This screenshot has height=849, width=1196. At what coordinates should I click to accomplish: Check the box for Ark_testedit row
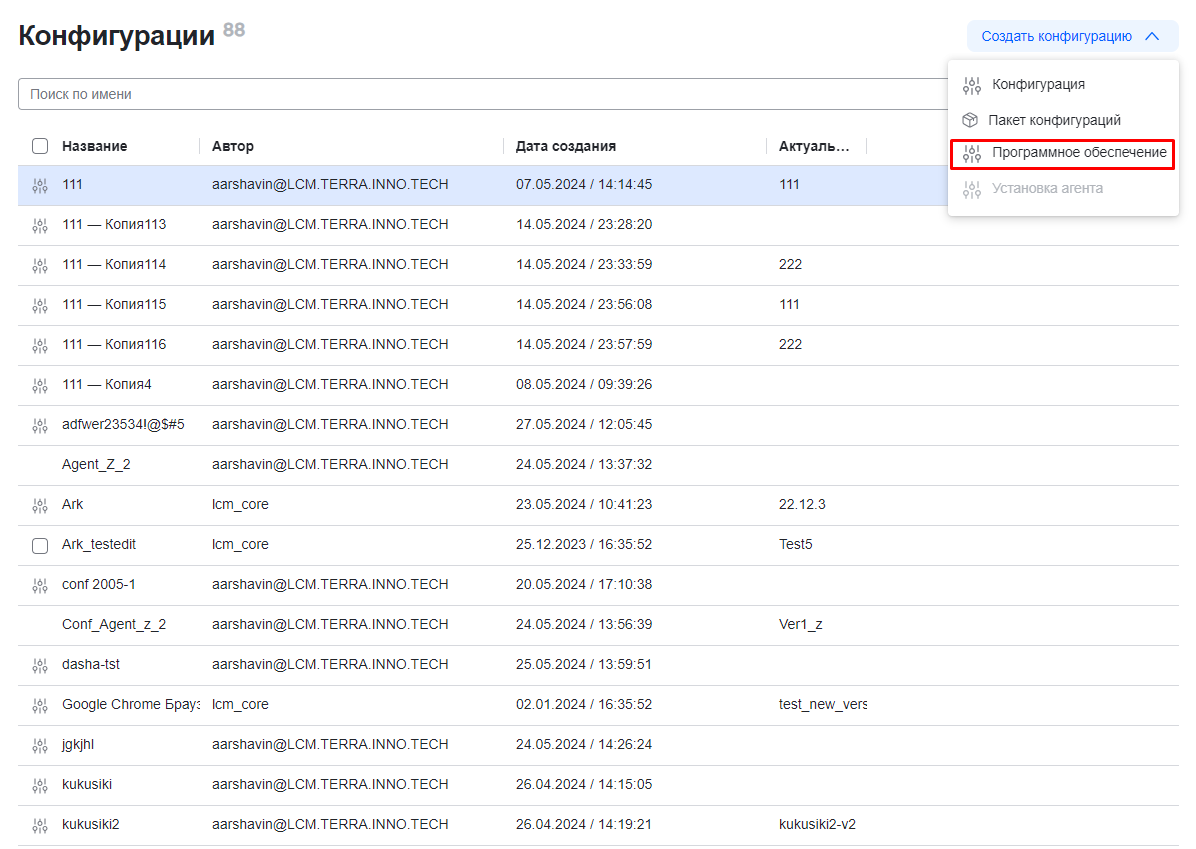[40, 545]
